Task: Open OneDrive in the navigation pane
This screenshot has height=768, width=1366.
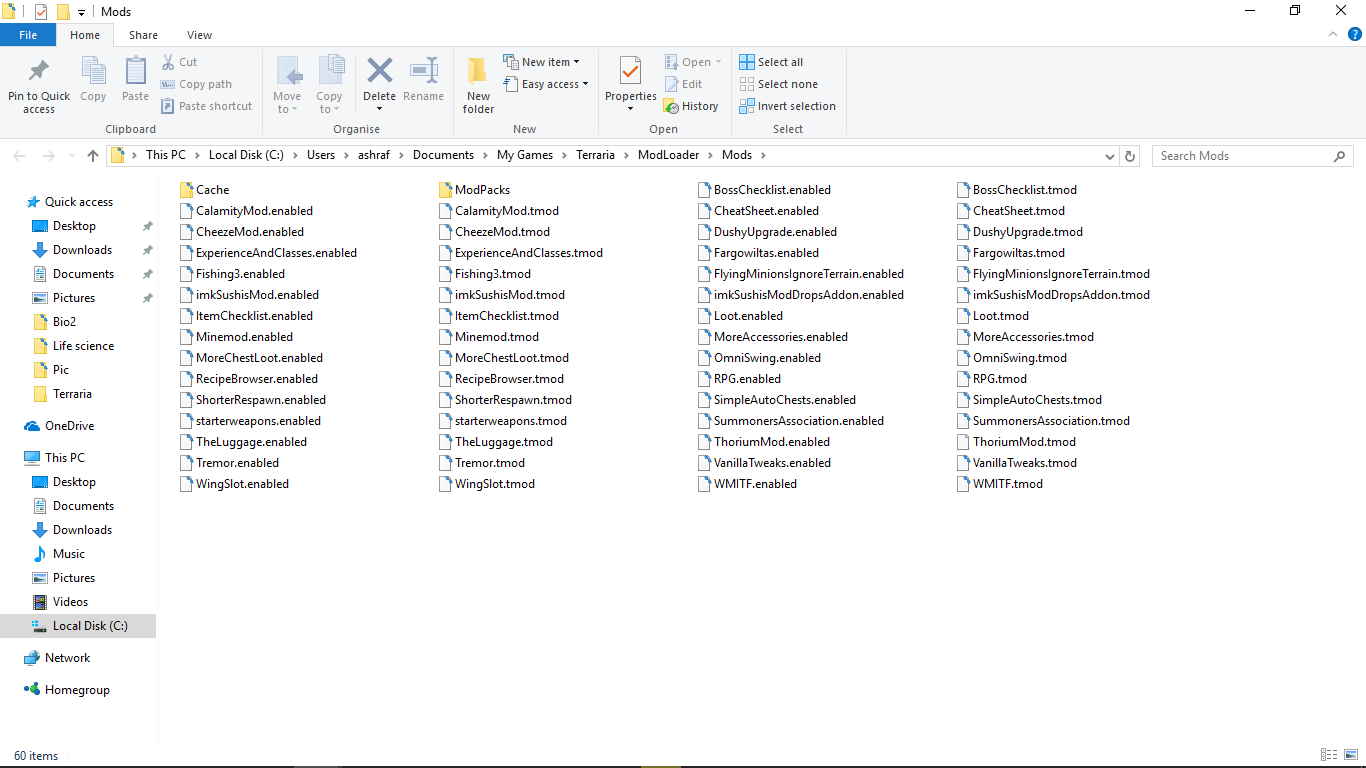Action: point(69,426)
